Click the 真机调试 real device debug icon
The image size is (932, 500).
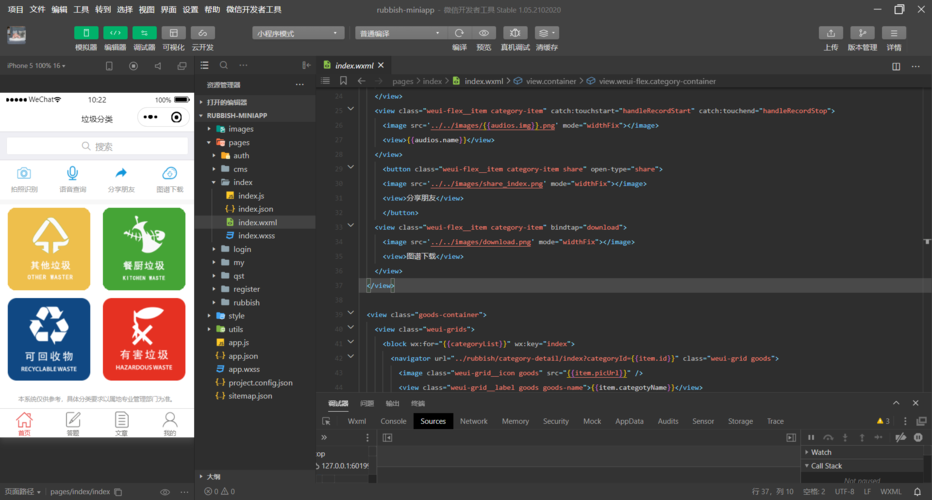pyautogui.click(x=515, y=33)
